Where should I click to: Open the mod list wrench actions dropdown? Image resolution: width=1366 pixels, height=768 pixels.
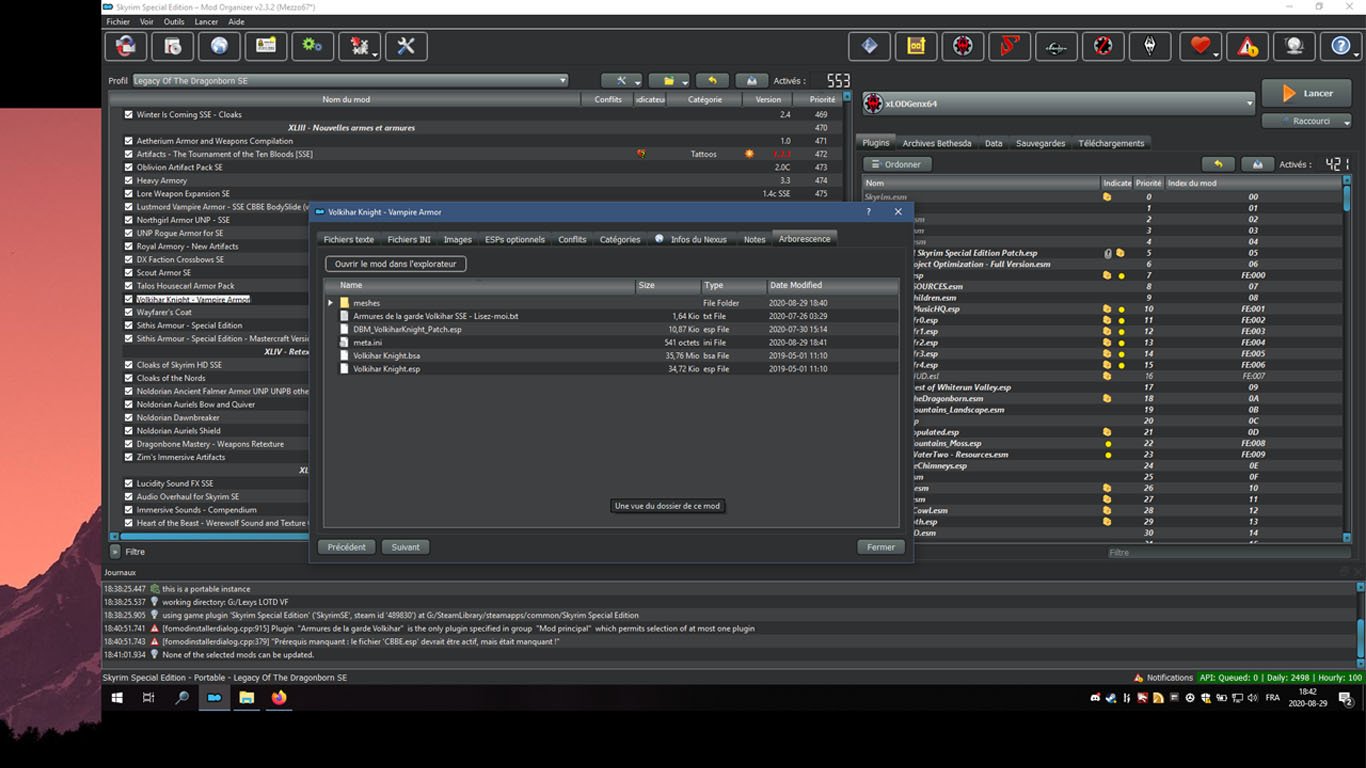(x=622, y=80)
